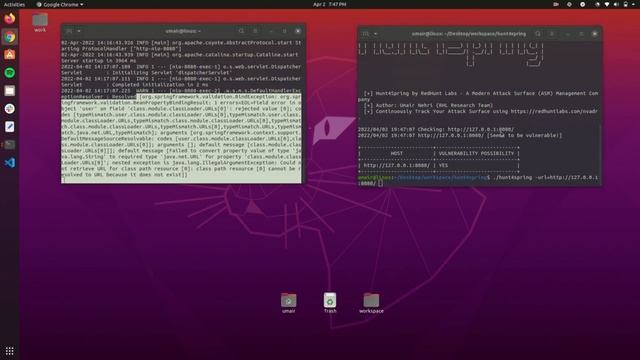Click the HOST table header in the terminal

pos(396,153)
